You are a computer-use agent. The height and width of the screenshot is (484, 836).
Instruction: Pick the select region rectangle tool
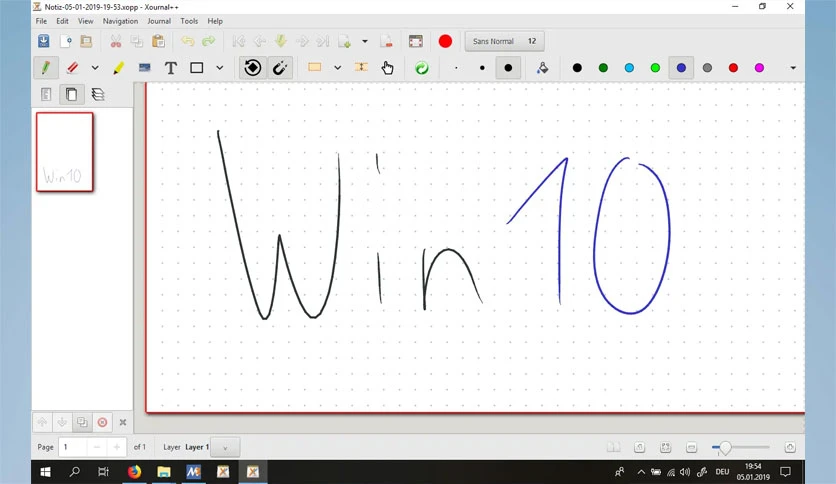click(x=315, y=67)
